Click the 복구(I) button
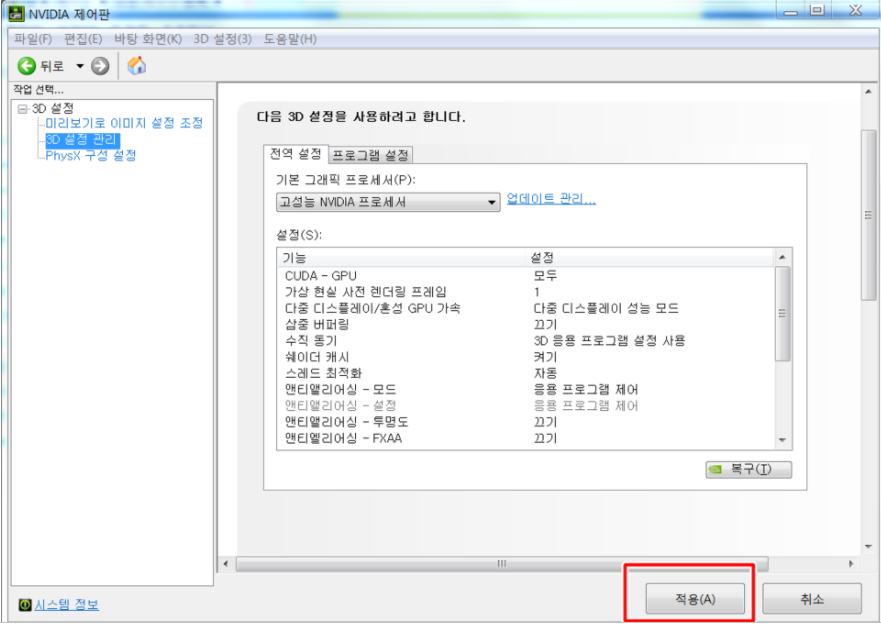This screenshot has width=881, height=627. [748, 469]
